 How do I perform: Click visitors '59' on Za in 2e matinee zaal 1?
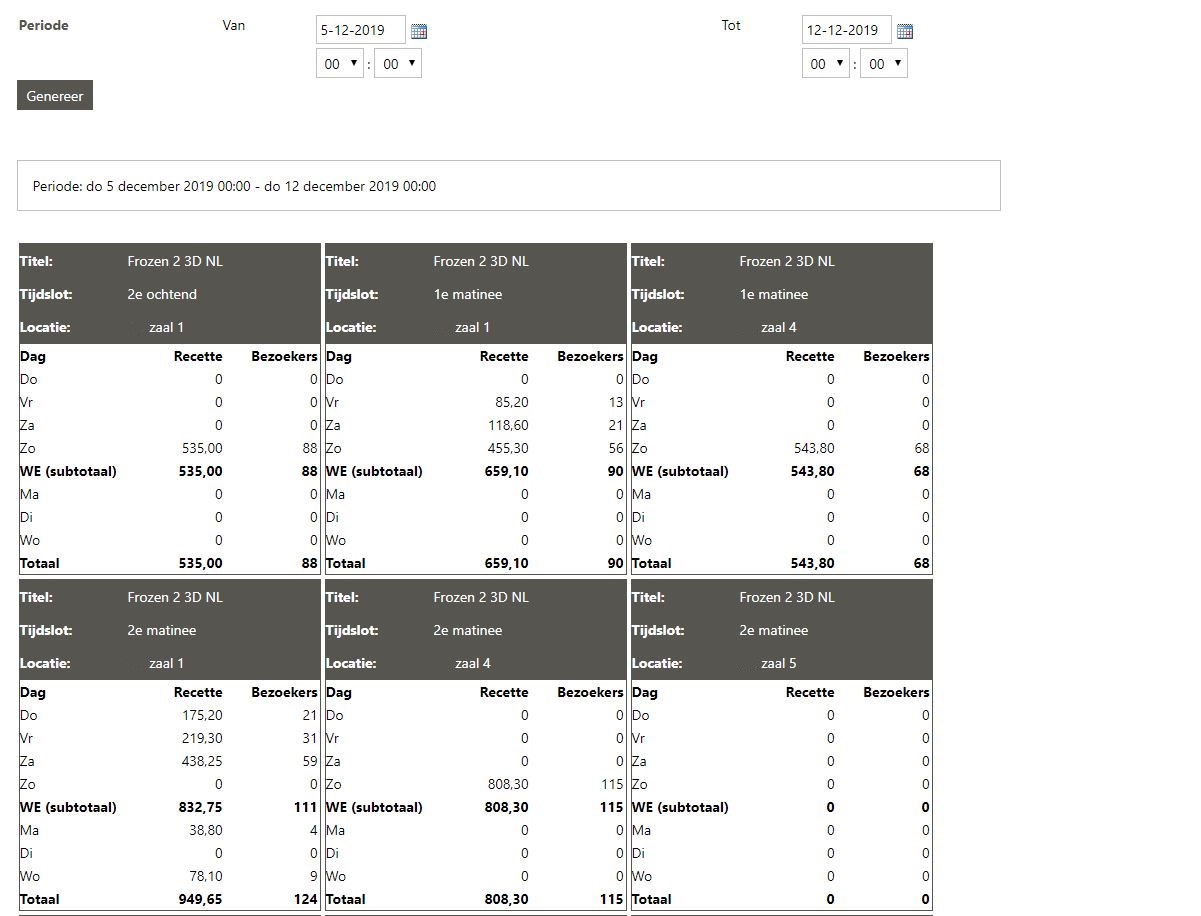(x=309, y=761)
